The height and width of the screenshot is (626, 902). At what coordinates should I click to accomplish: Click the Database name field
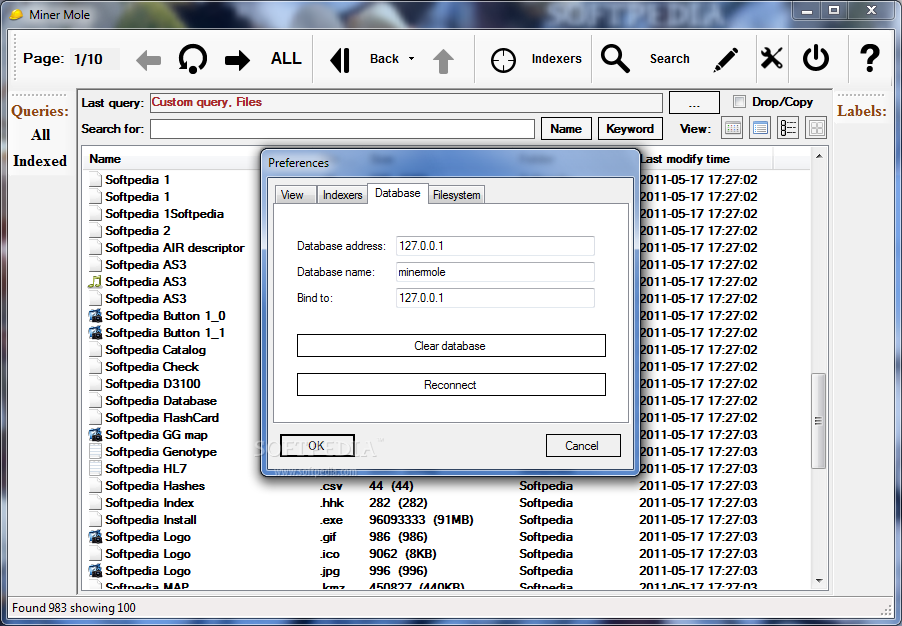coord(495,272)
